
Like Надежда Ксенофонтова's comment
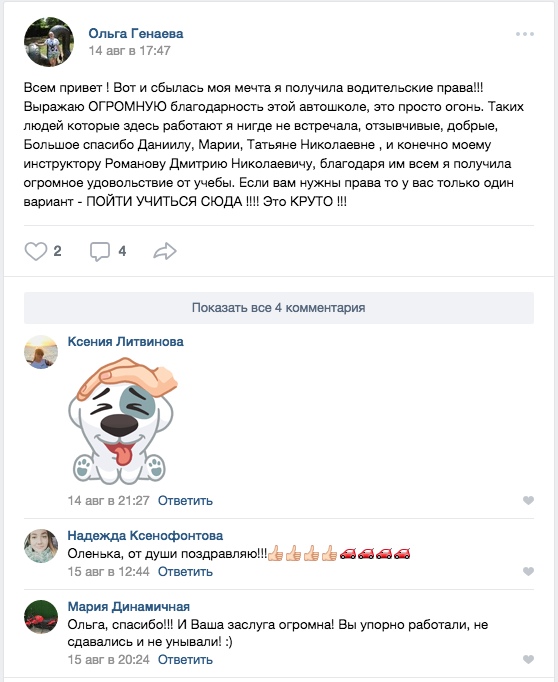[528, 571]
